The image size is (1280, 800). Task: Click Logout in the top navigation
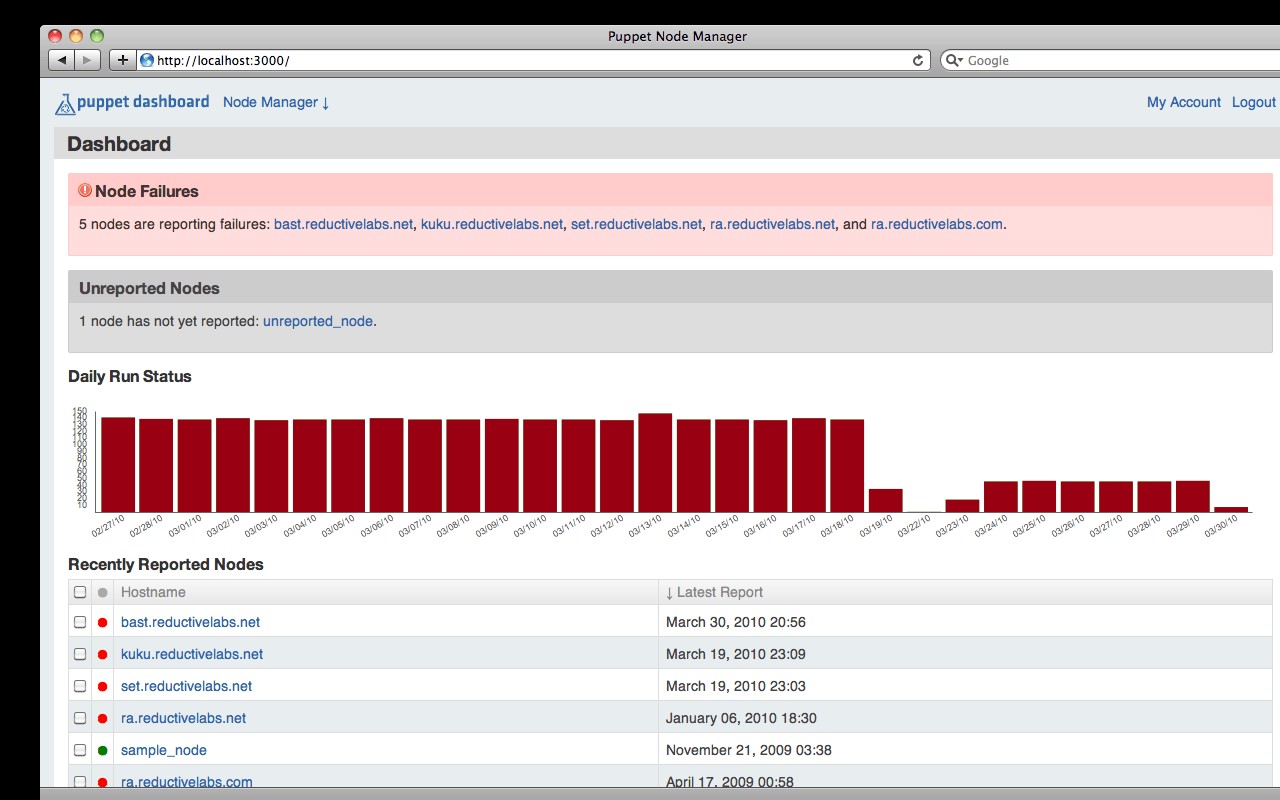[1253, 102]
